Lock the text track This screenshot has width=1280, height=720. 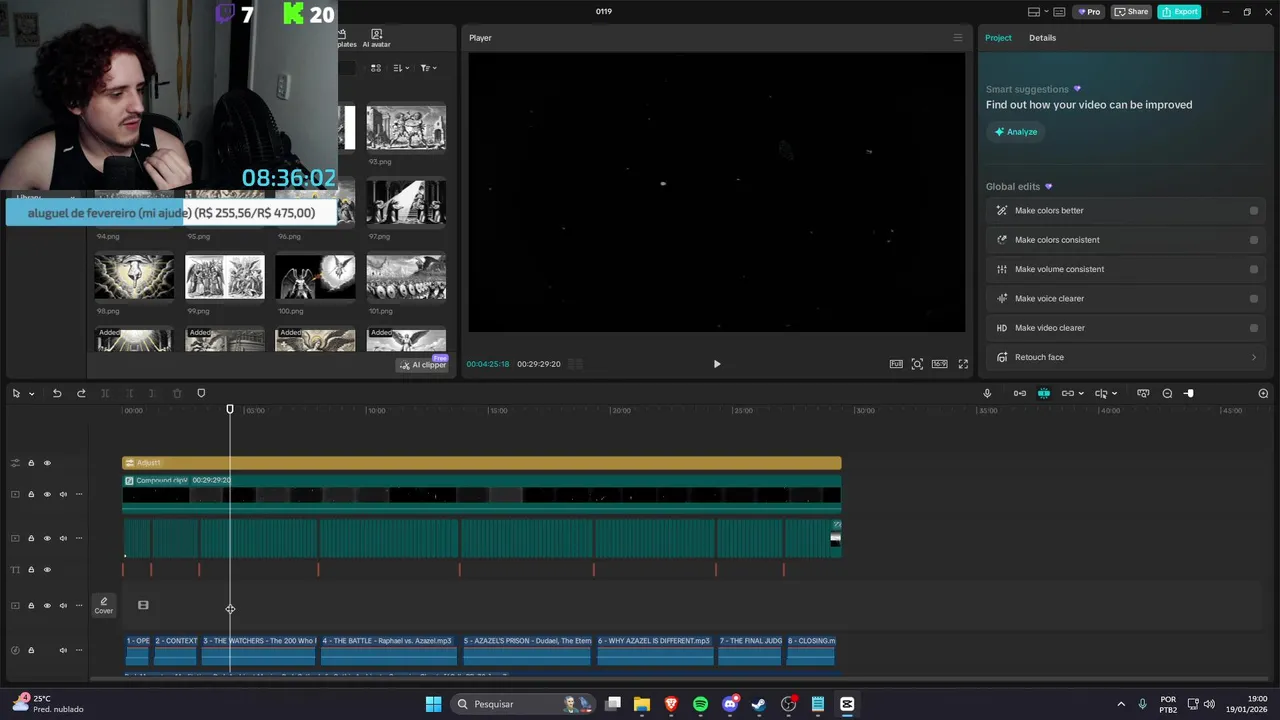31,570
